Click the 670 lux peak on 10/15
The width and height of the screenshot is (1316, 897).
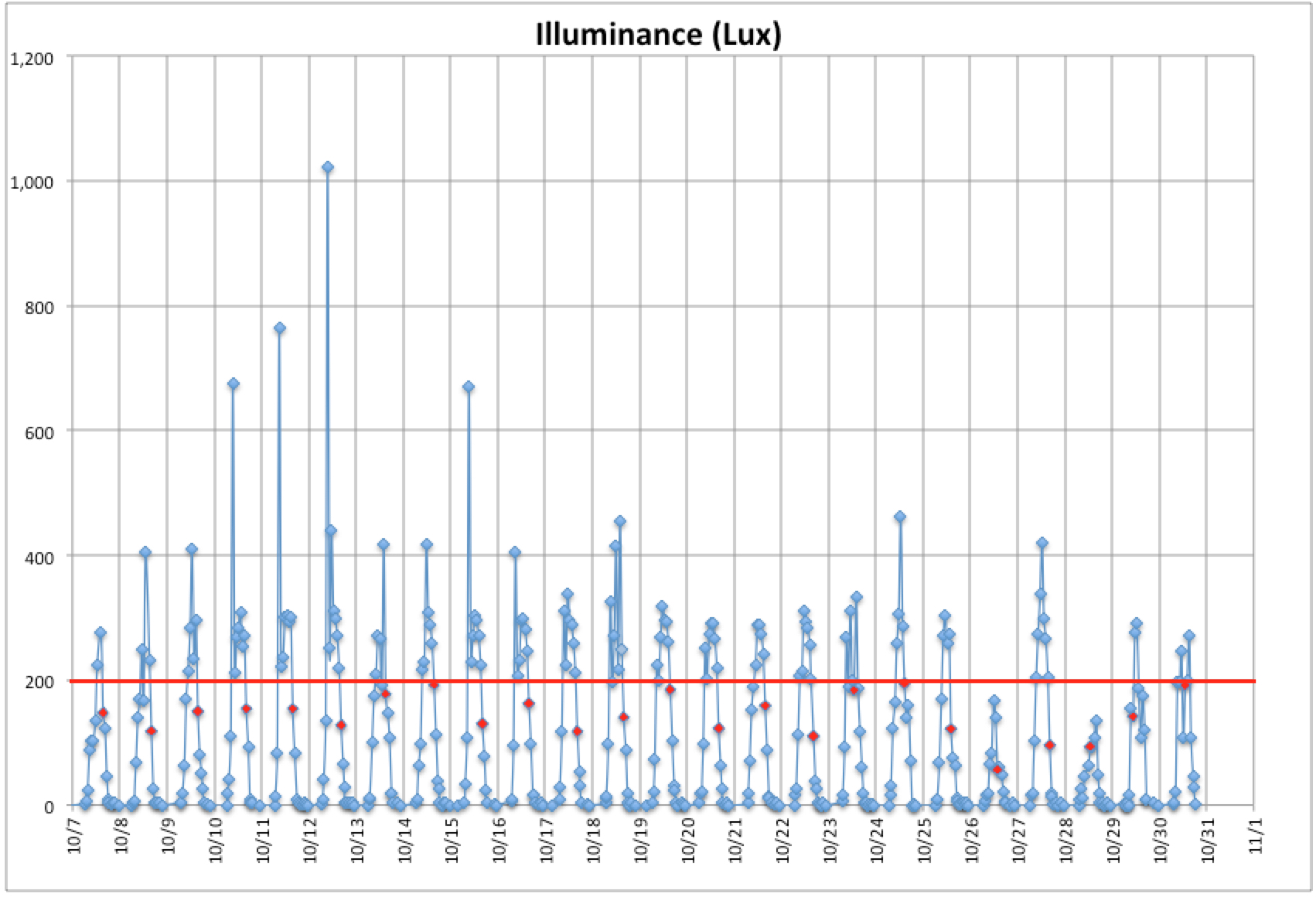point(468,387)
